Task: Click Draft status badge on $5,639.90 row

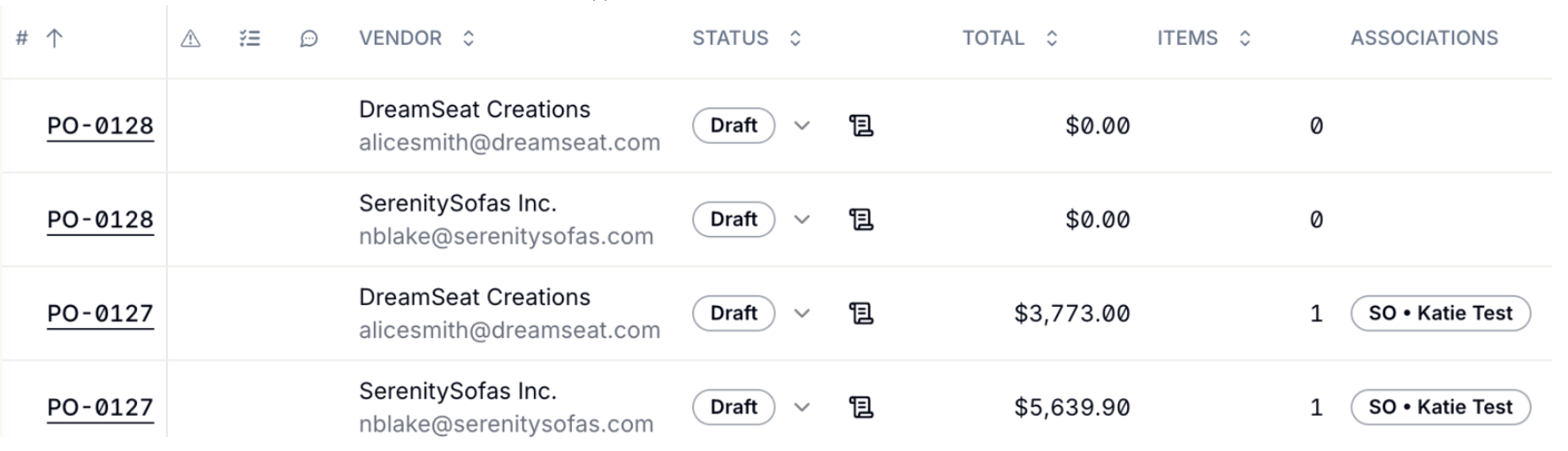Action: point(734,407)
